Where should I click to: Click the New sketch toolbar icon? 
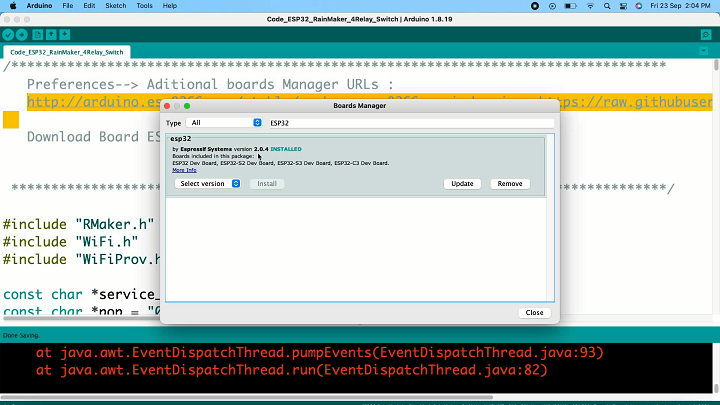coord(38,35)
